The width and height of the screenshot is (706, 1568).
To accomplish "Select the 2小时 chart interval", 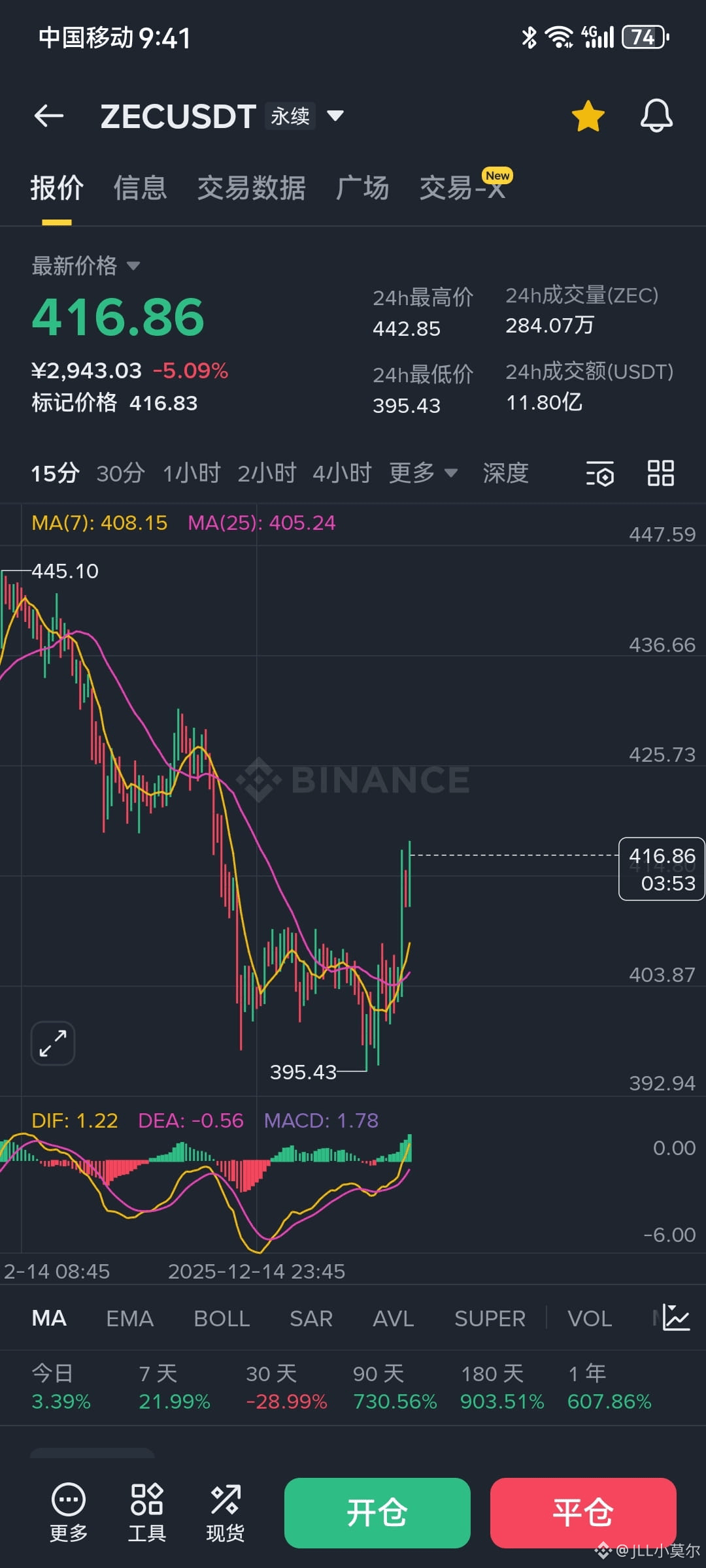I will pos(267,473).
